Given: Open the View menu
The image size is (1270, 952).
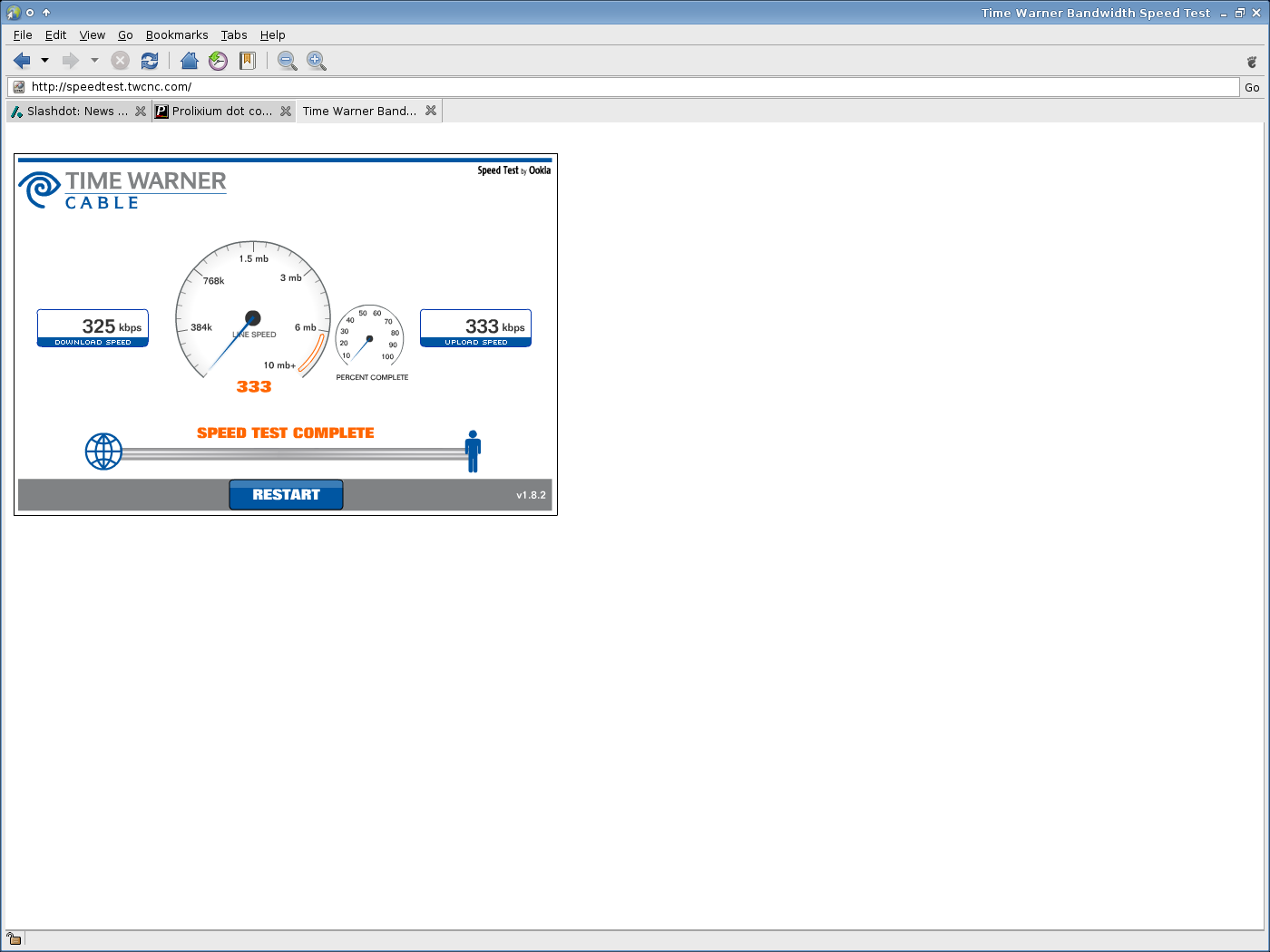Looking at the screenshot, I should point(93,35).
